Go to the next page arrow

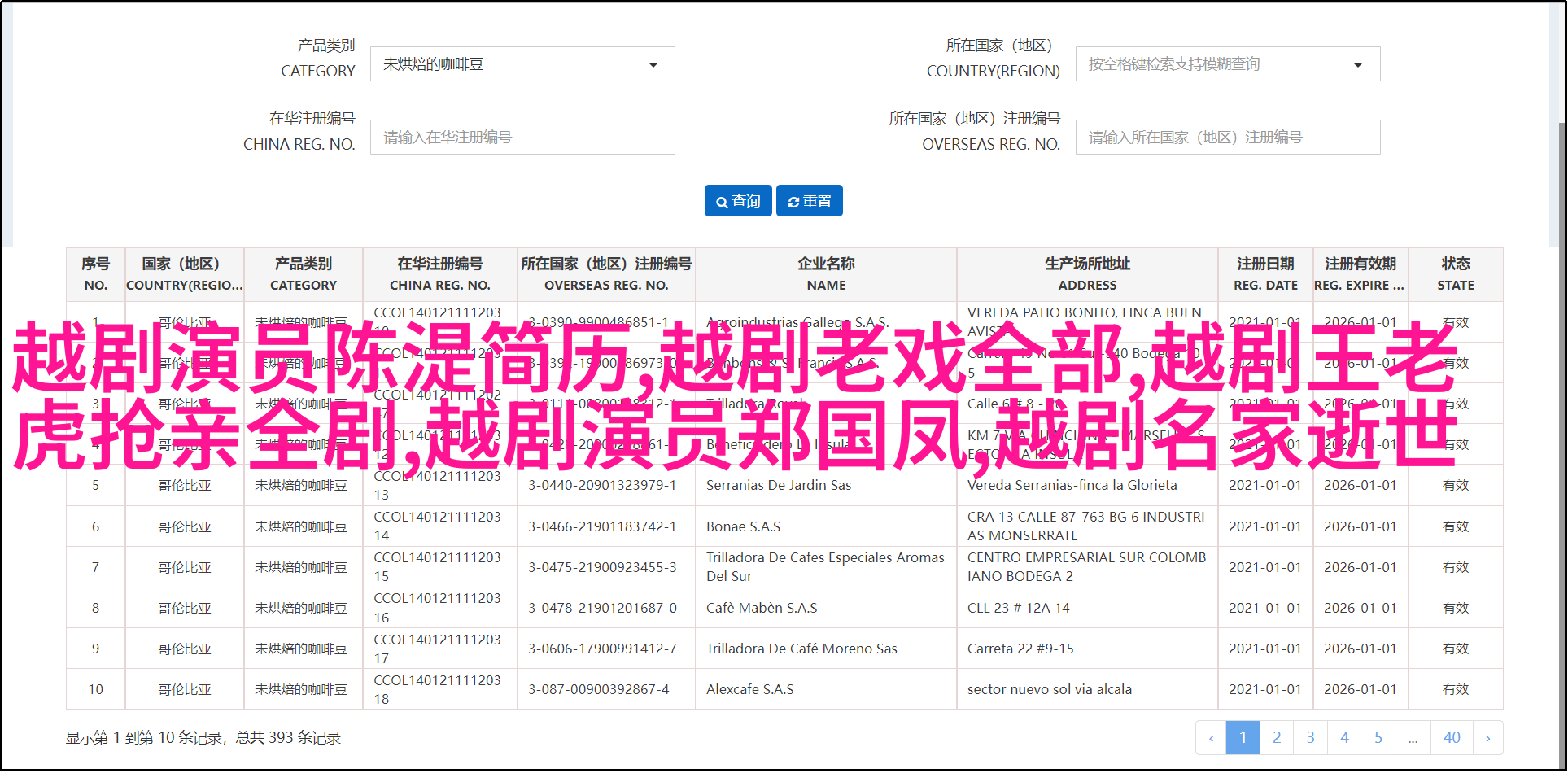click(x=1487, y=738)
